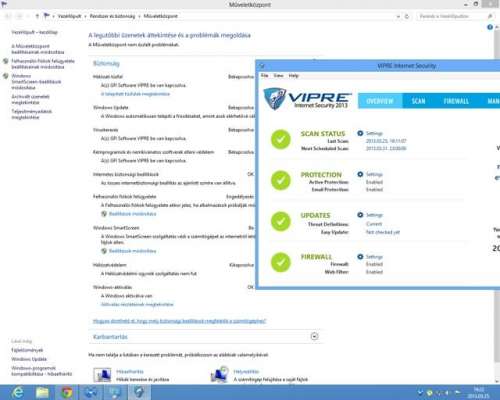Open the long underlined security settings help link
The image size is (500, 400).
coord(179,321)
